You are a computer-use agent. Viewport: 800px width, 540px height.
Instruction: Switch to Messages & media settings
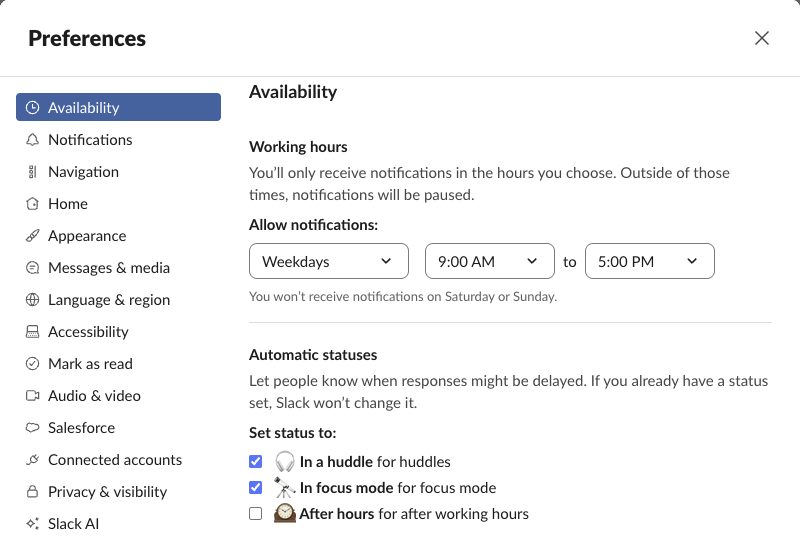tap(118, 267)
